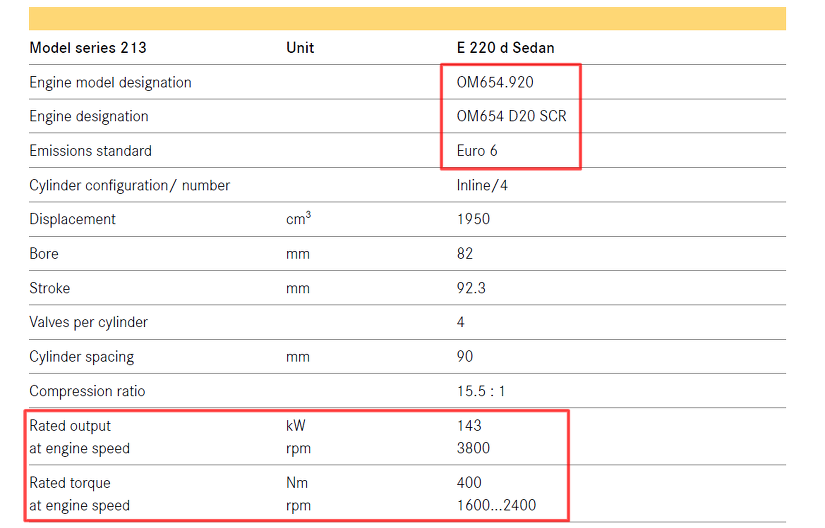Click the 'Emissions standard' label
Image resolution: width=825 pixels, height=528 pixels.
coord(90,151)
